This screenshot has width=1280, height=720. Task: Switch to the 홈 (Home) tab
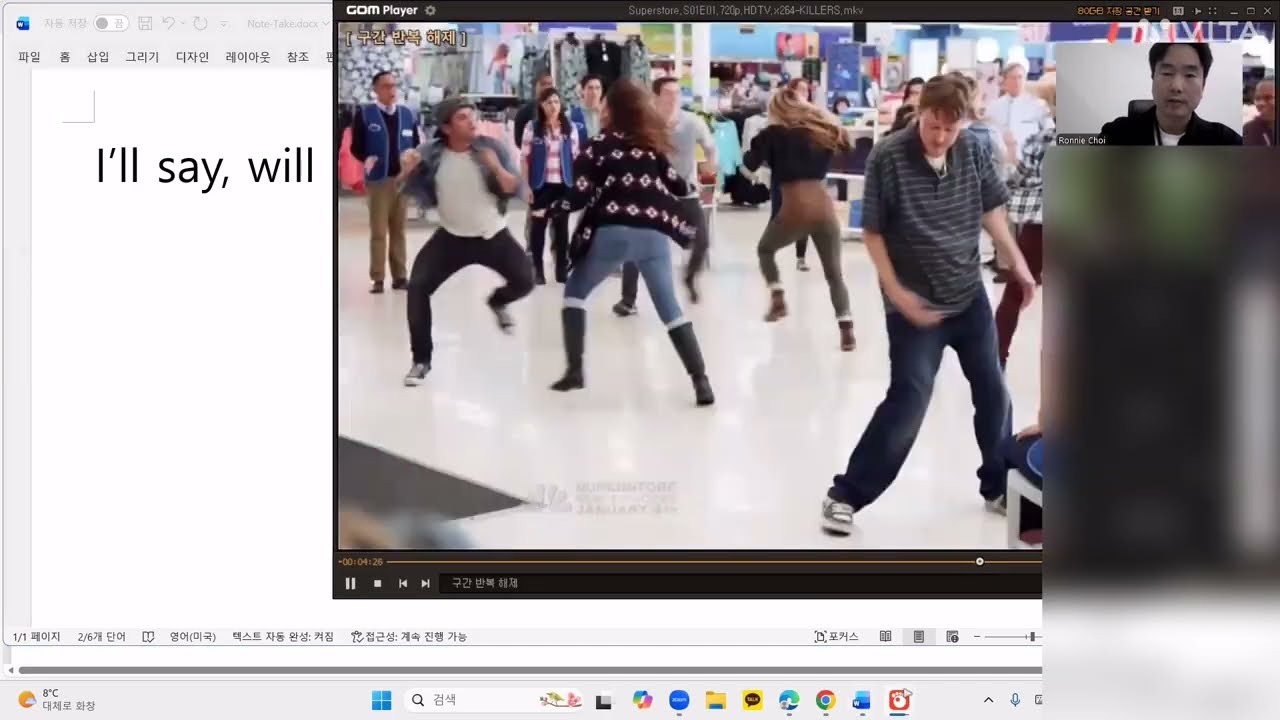pyautogui.click(x=65, y=57)
